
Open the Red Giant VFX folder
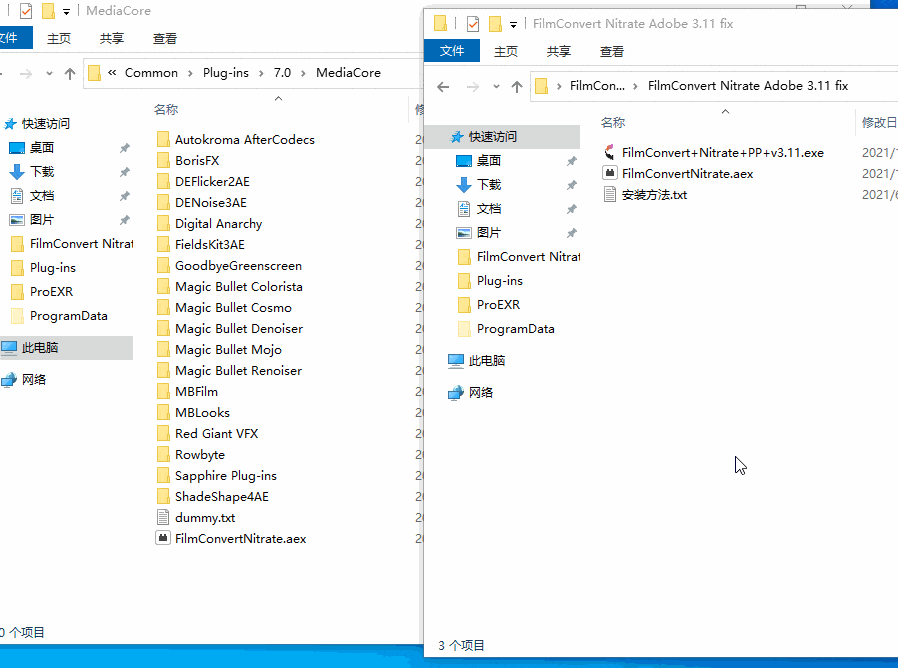pyautogui.click(x=216, y=434)
